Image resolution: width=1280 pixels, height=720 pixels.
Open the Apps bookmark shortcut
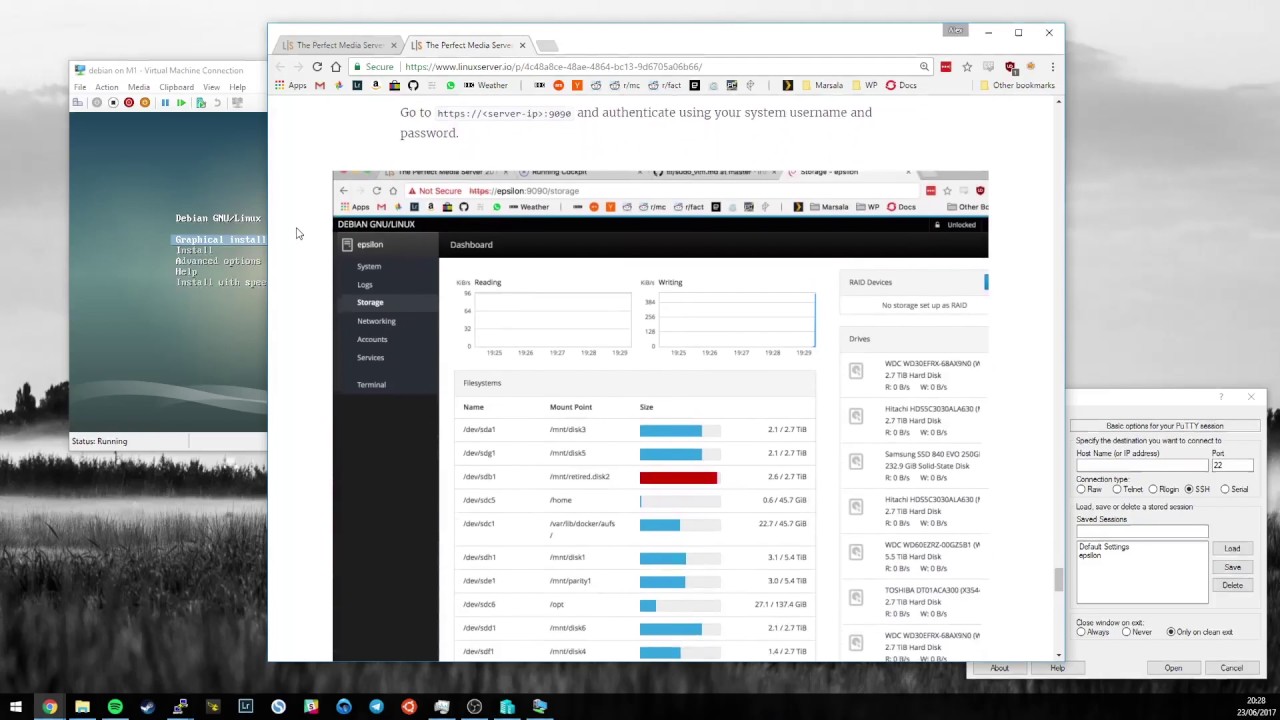pyautogui.click(x=291, y=86)
